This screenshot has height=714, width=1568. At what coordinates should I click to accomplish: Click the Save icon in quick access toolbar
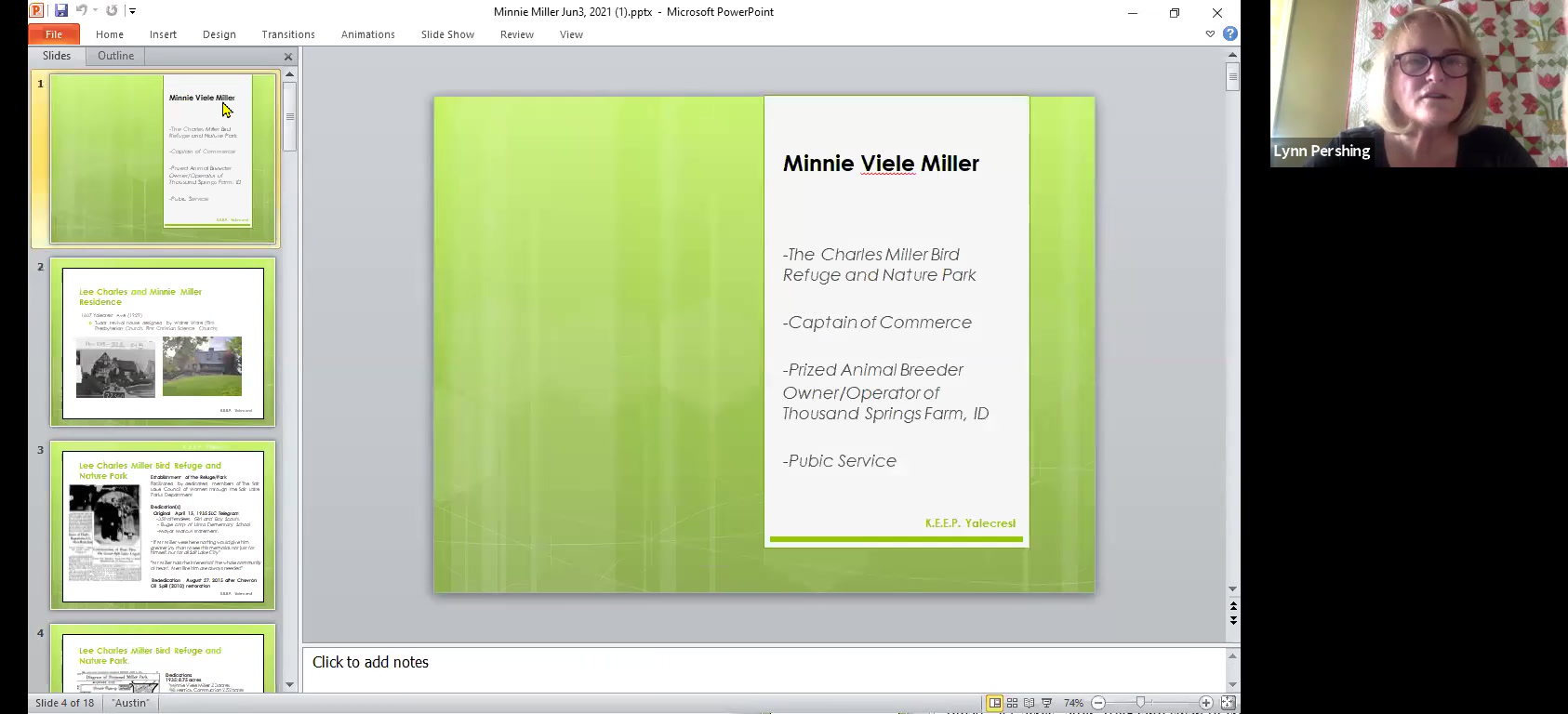coord(61,11)
